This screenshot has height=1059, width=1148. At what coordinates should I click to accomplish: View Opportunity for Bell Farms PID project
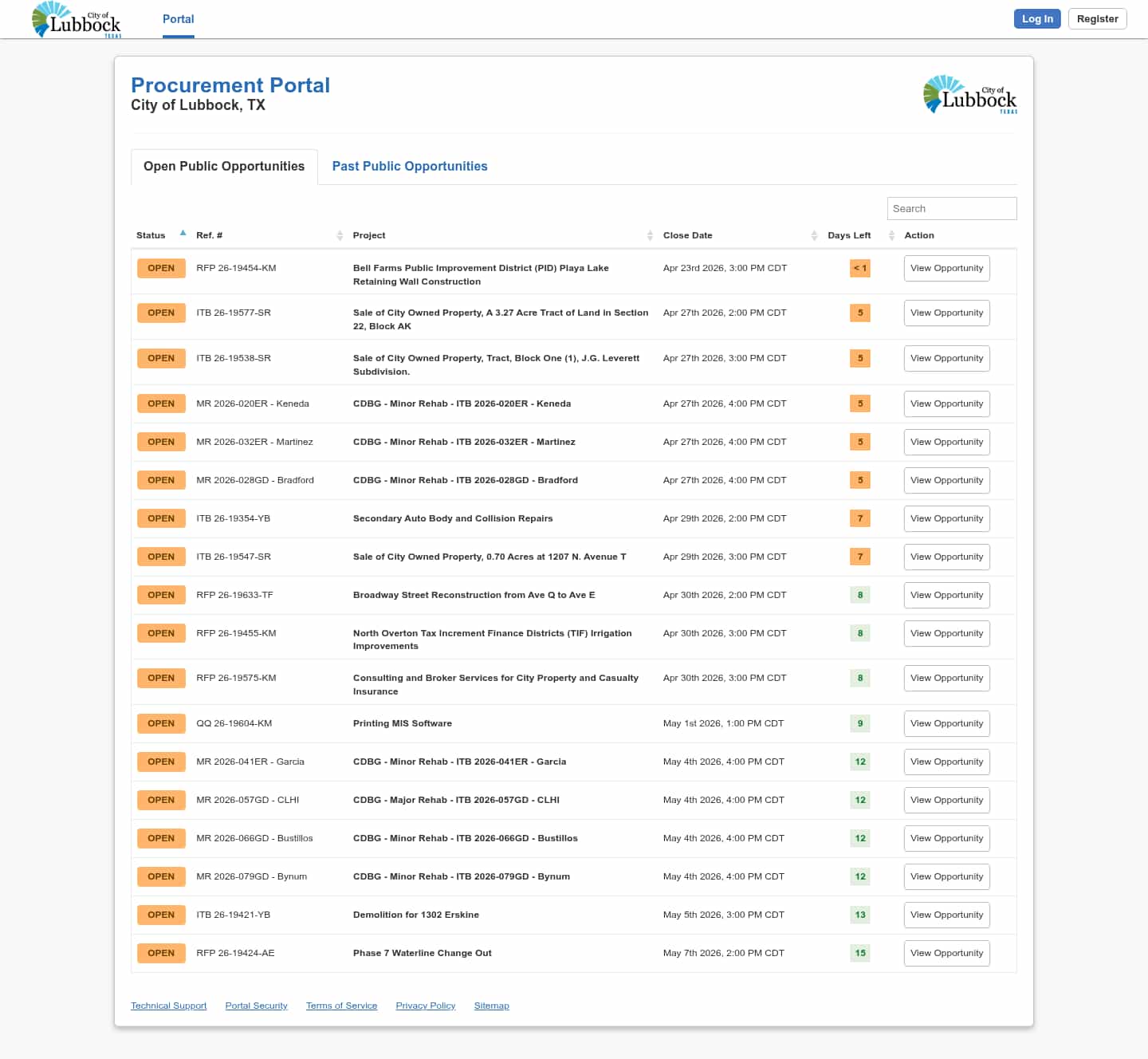pyautogui.click(x=946, y=269)
